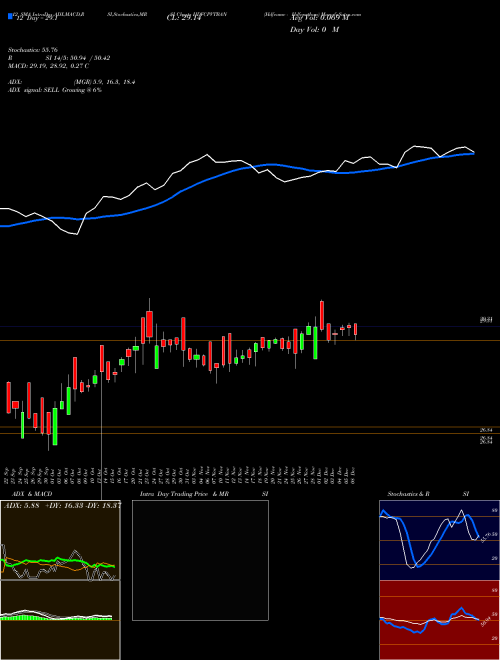Click the lowest green candlestick near chart bottom
This screenshot has width=500, height=660.
55,426
